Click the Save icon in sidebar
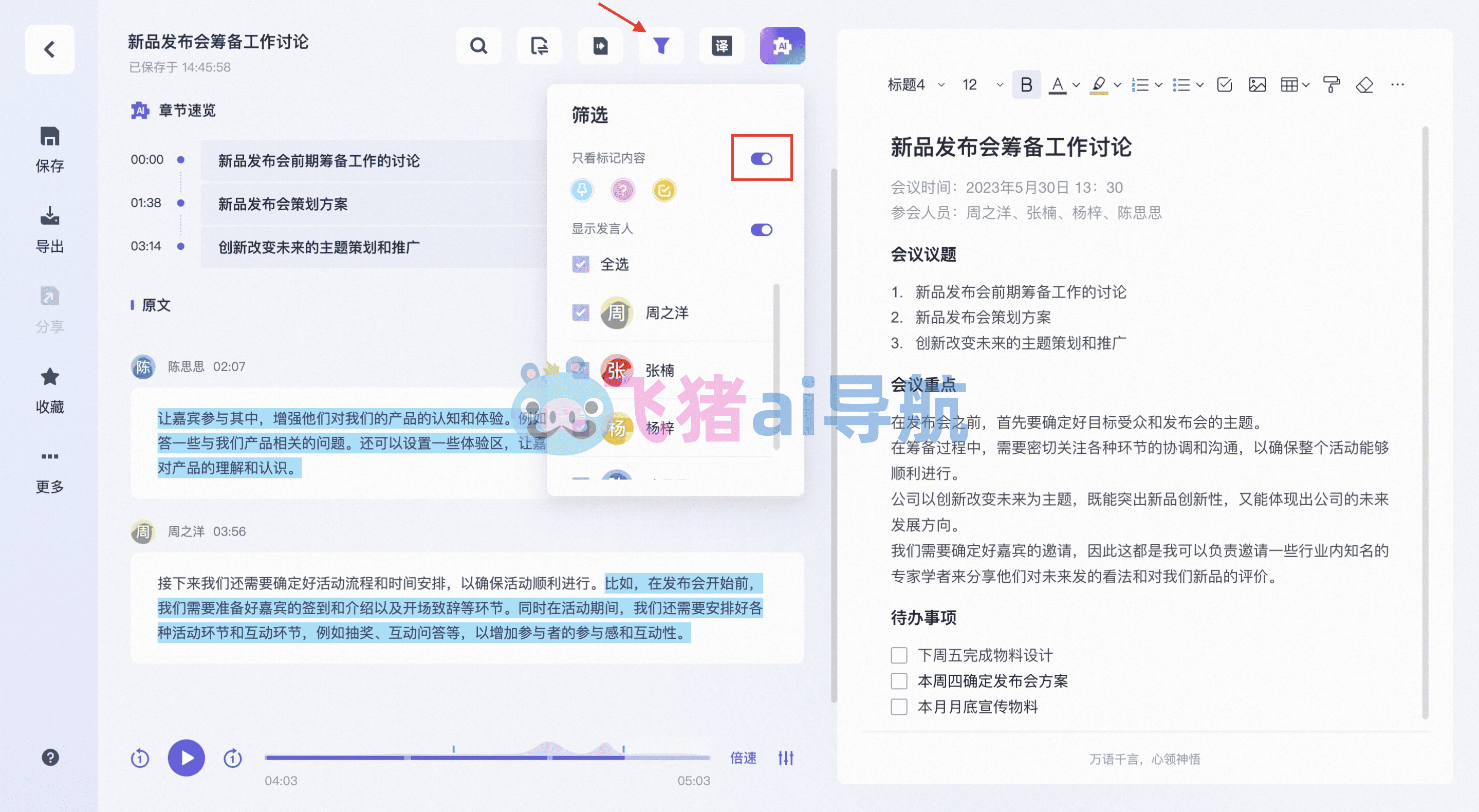 tap(50, 137)
